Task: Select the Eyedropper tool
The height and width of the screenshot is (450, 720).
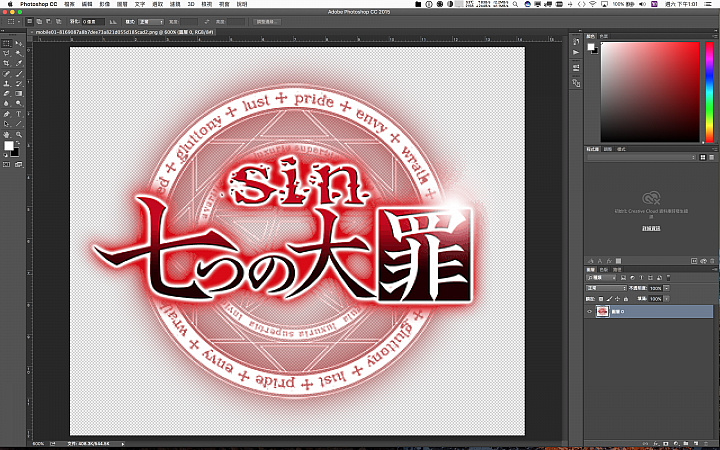Action: coord(19,63)
